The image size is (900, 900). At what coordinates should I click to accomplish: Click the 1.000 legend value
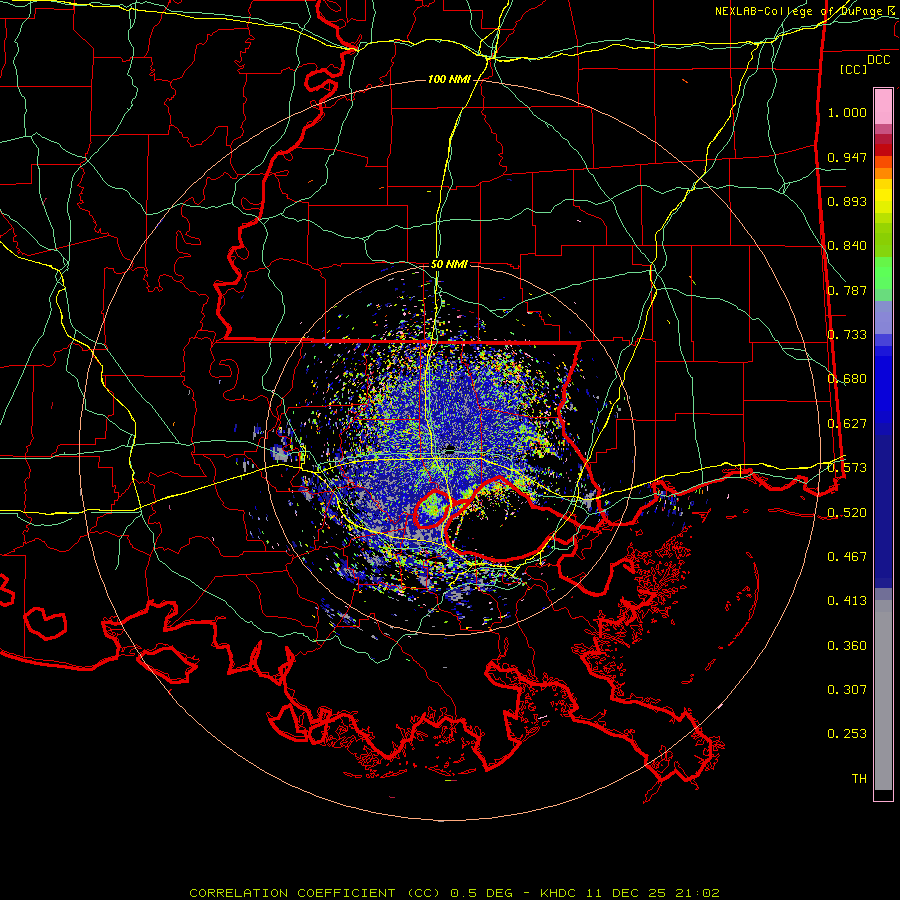pyautogui.click(x=847, y=112)
